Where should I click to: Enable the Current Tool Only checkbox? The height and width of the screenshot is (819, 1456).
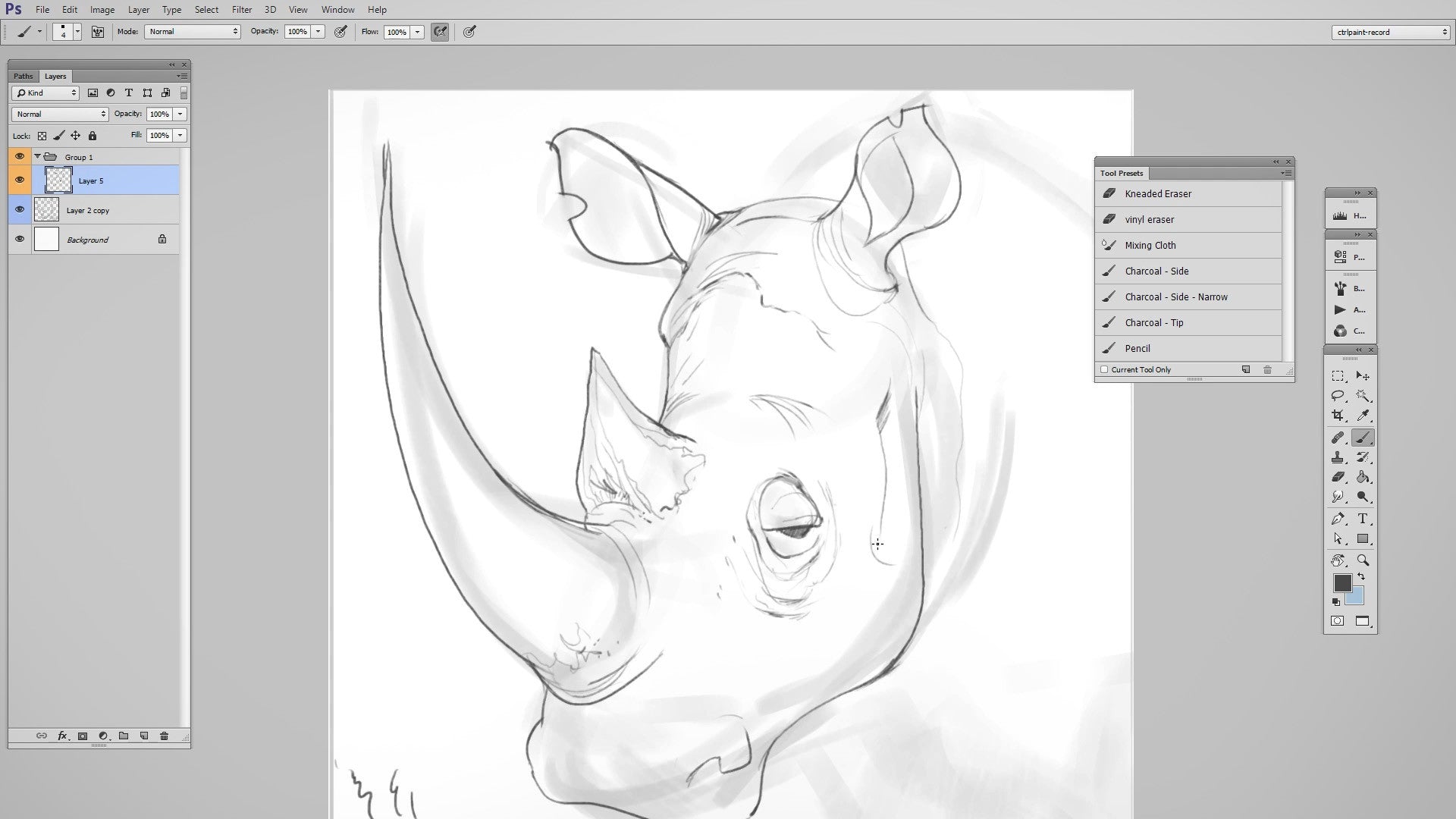click(x=1104, y=369)
